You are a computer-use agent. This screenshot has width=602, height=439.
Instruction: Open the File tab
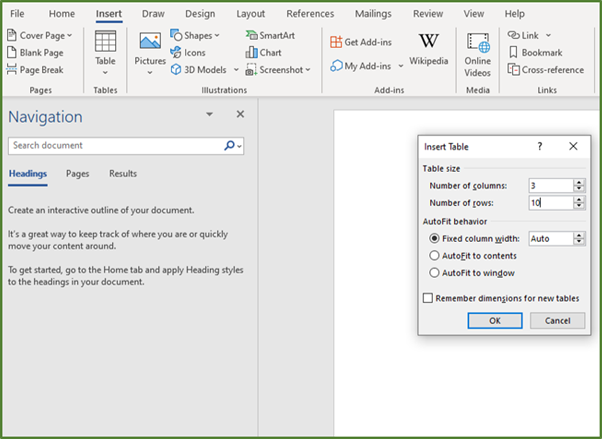tap(17, 14)
